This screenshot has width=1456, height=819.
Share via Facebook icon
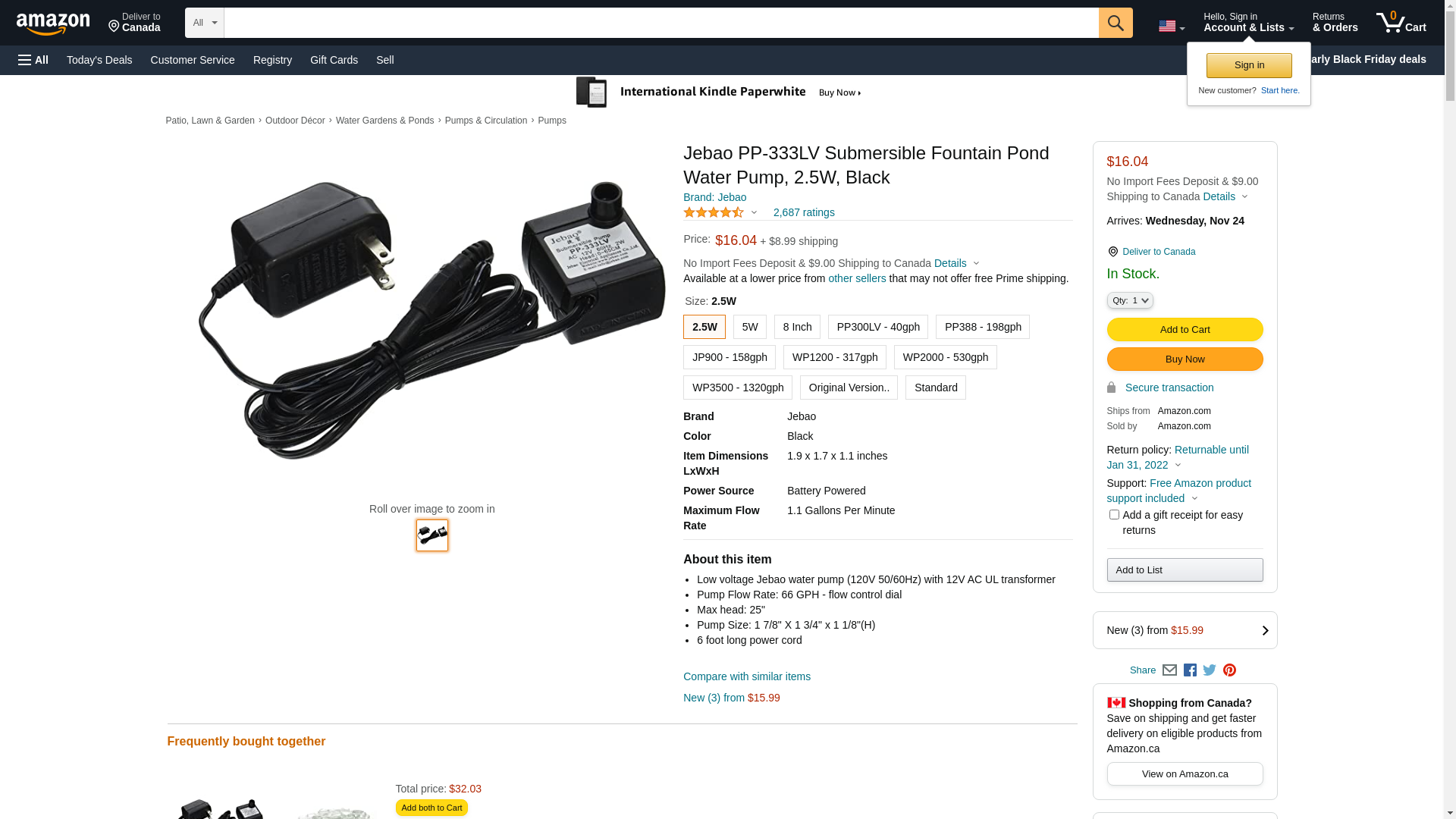pyautogui.click(x=1189, y=670)
